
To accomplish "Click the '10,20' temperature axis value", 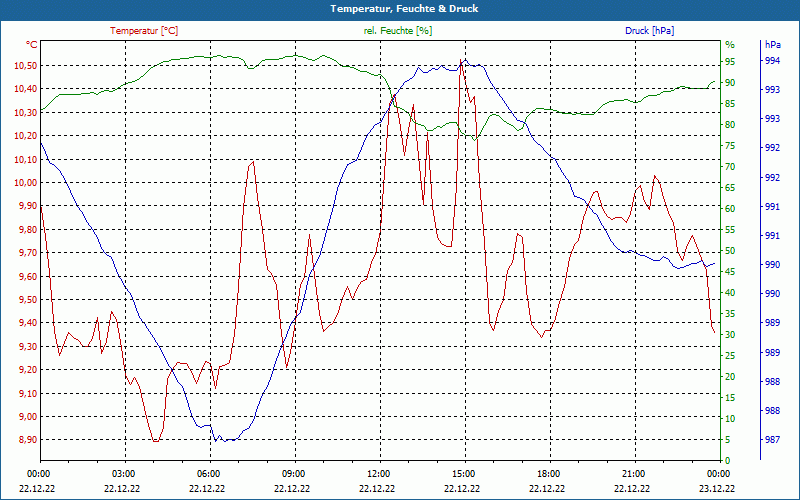I will click(x=26, y=136).
